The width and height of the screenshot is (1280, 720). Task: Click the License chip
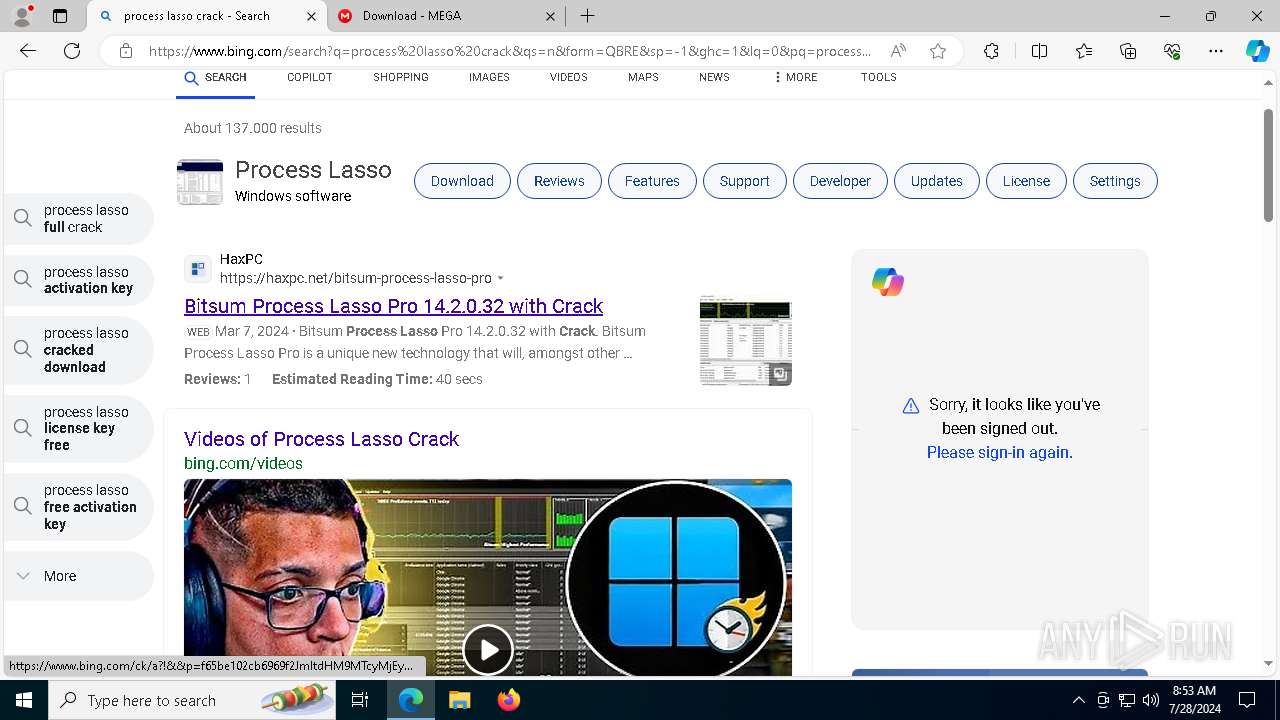pyautogui.click(x=1026, y=181)
